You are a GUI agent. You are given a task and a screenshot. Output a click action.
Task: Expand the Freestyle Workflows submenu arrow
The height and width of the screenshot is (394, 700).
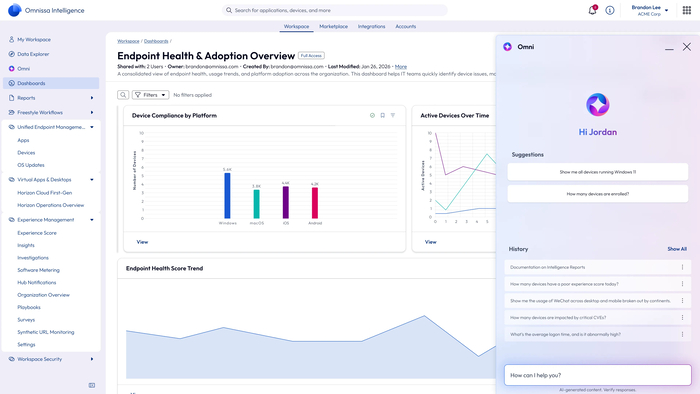(x=92, y=112)
